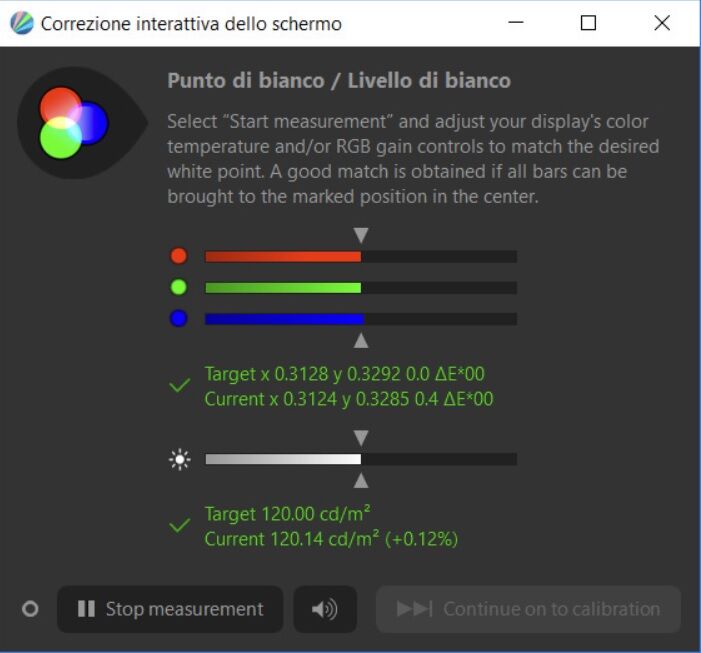Click the up arrow marker below the blue bar
This screenshot has height=653, width=701.
click(x=361, y=340)
